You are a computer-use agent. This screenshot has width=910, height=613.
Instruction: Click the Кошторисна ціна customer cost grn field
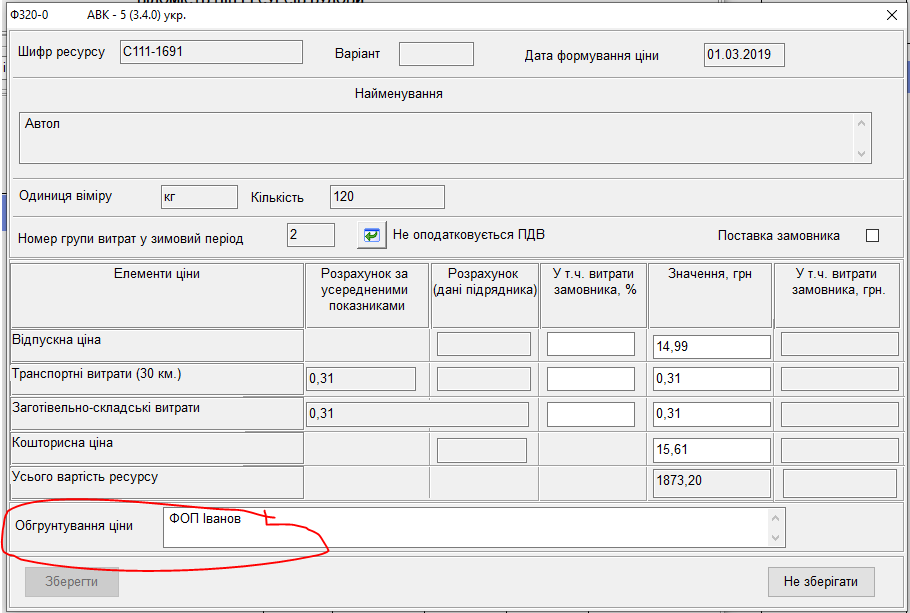(x=840, y=450)
